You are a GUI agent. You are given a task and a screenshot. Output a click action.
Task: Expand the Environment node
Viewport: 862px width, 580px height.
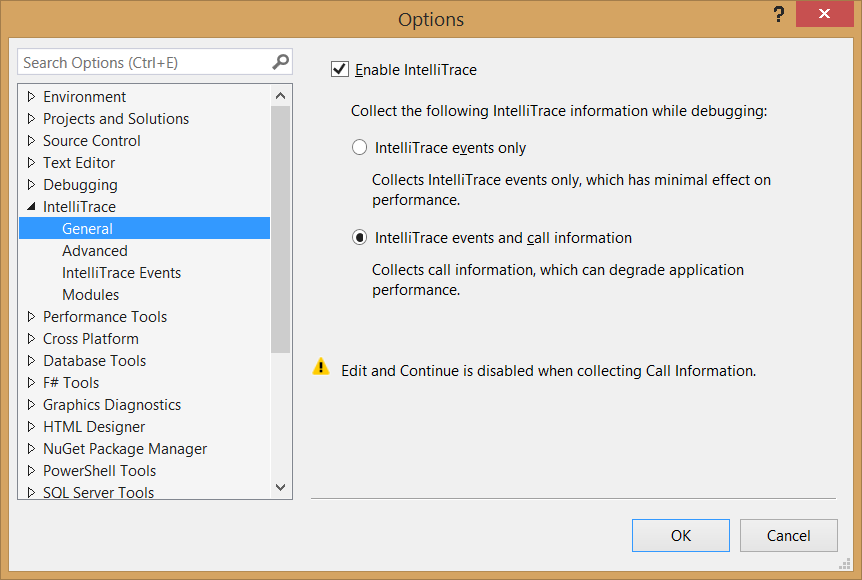point(31,97)
